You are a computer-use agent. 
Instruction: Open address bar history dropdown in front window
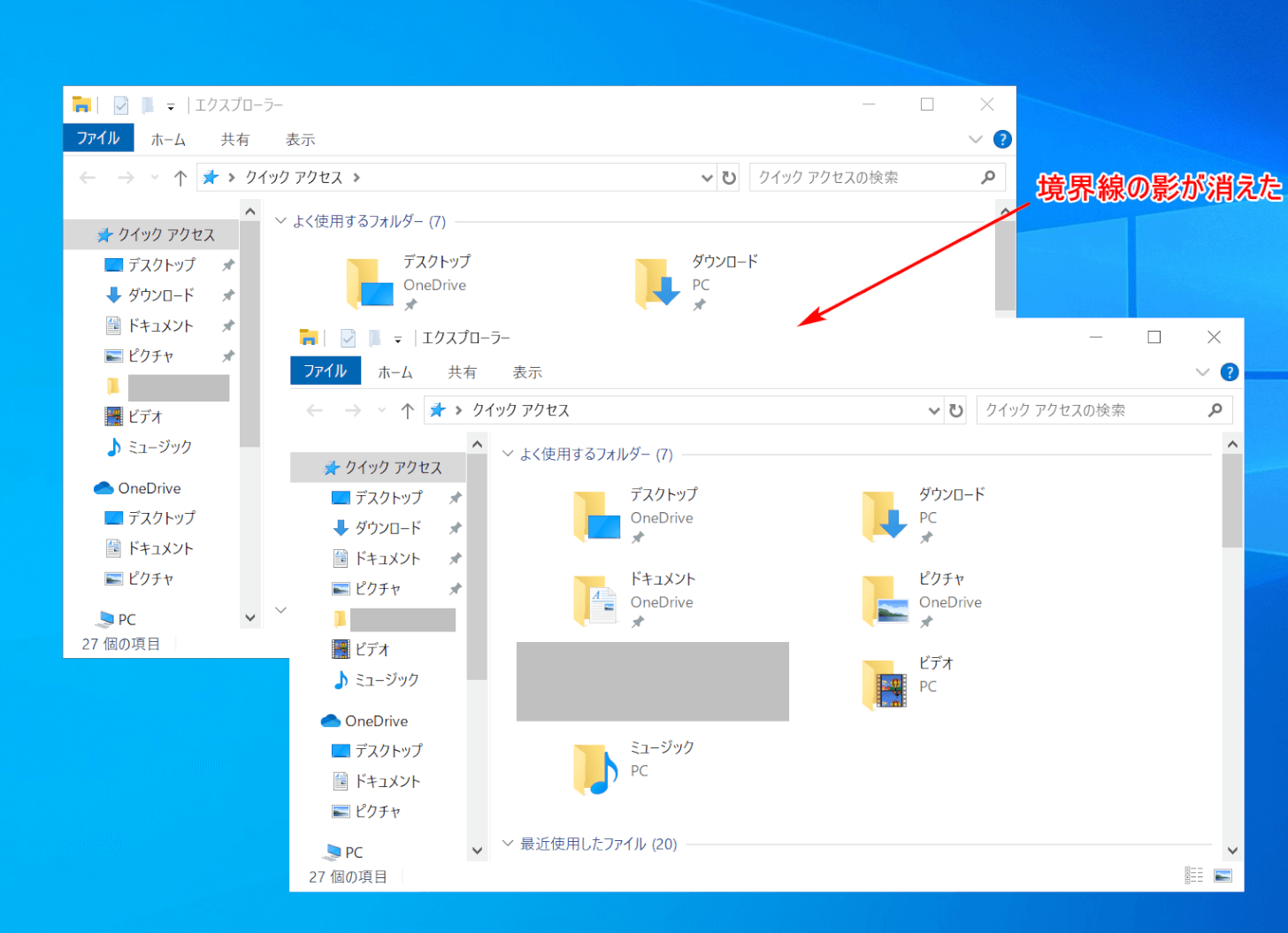coord(934,410)
